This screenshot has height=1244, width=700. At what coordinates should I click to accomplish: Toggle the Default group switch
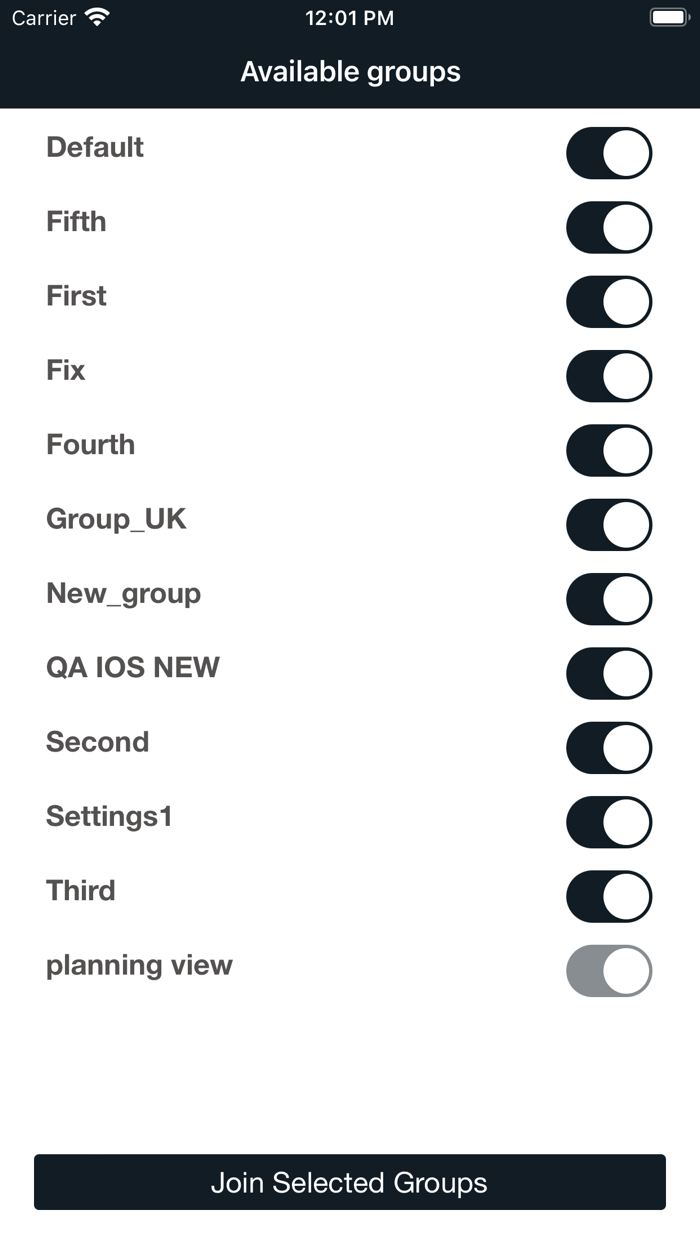609,153
